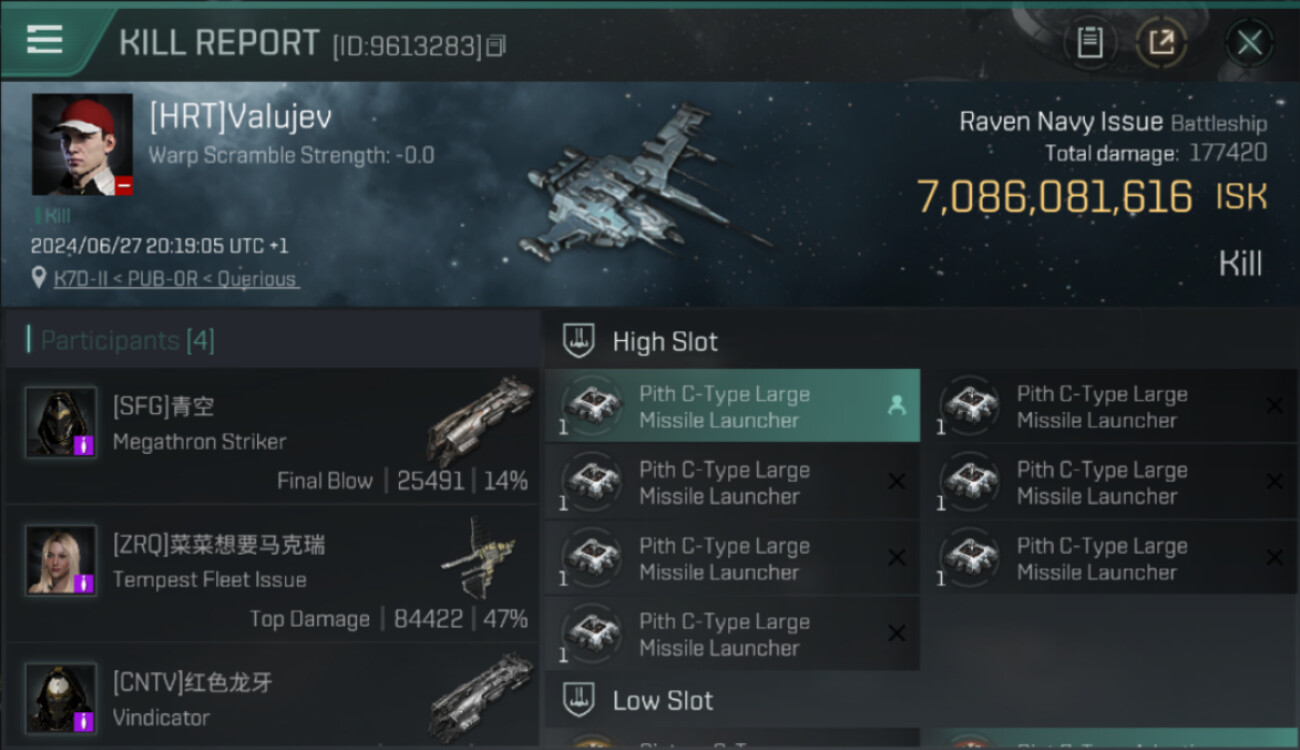Close the kill report with X
The height and width of the screenshot is (750, 1300).
tap(1249, 43)
